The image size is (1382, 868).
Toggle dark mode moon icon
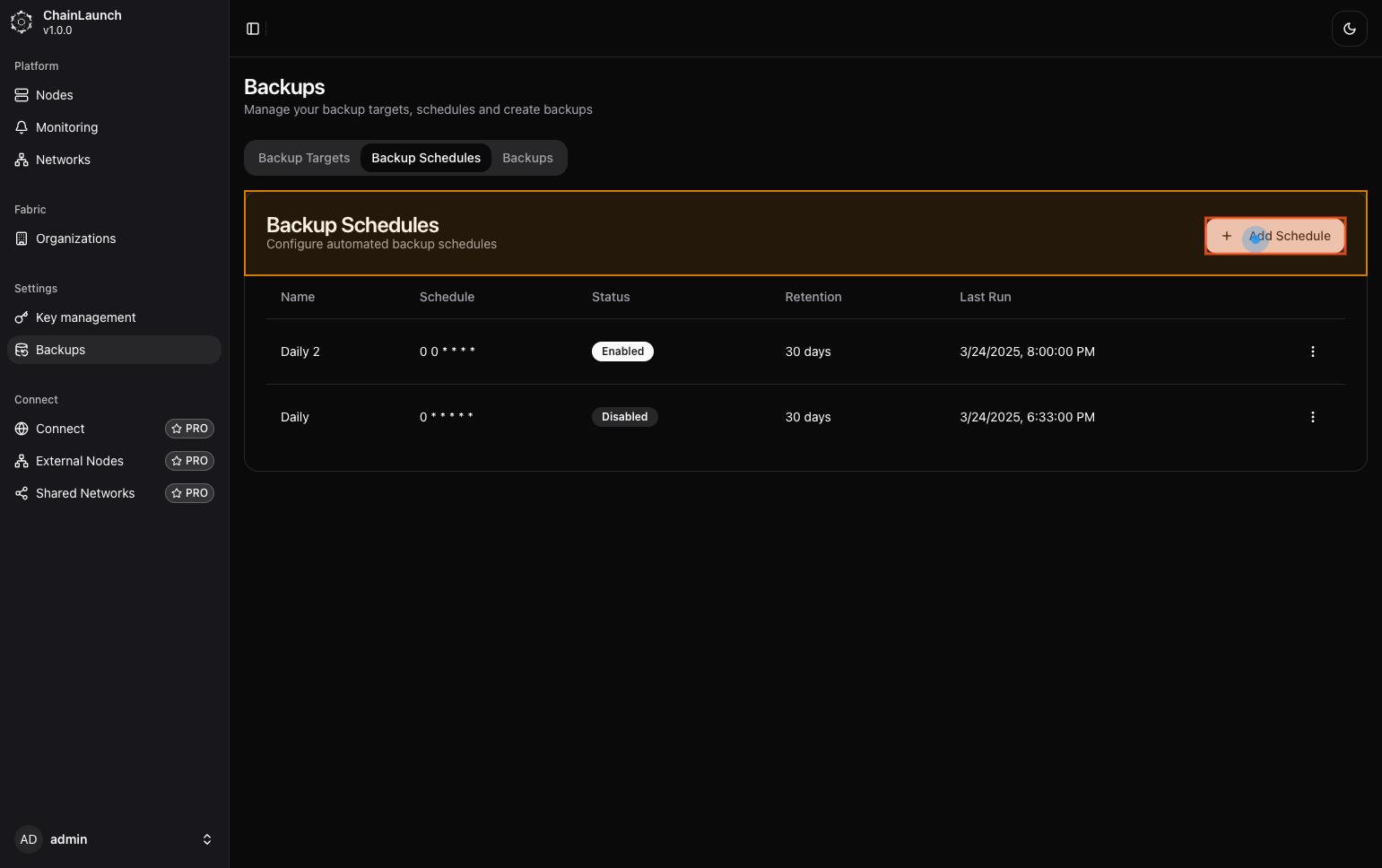[1349, 29]
